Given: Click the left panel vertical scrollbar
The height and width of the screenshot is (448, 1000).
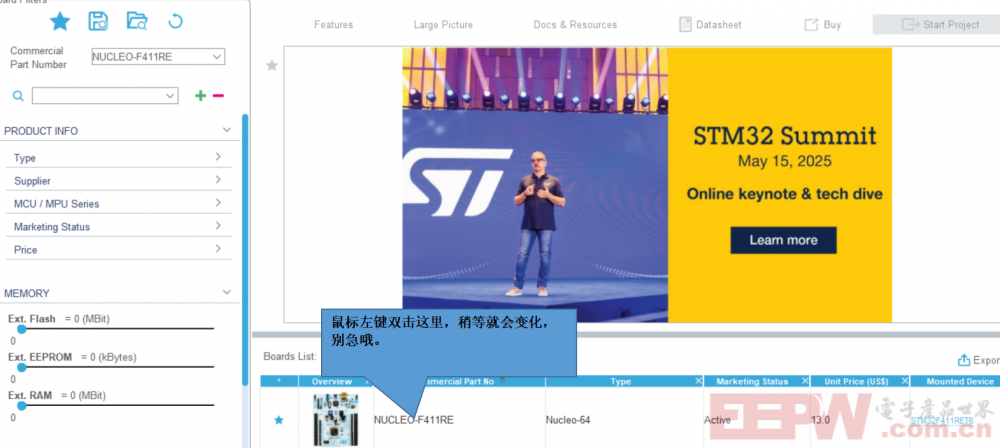Looking at the screenshot, I should pos(245,249).
